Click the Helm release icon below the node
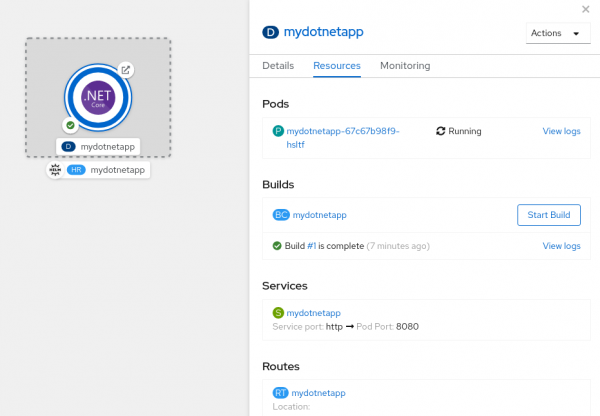This screenshot has height=416, width=600. point(56,170)
